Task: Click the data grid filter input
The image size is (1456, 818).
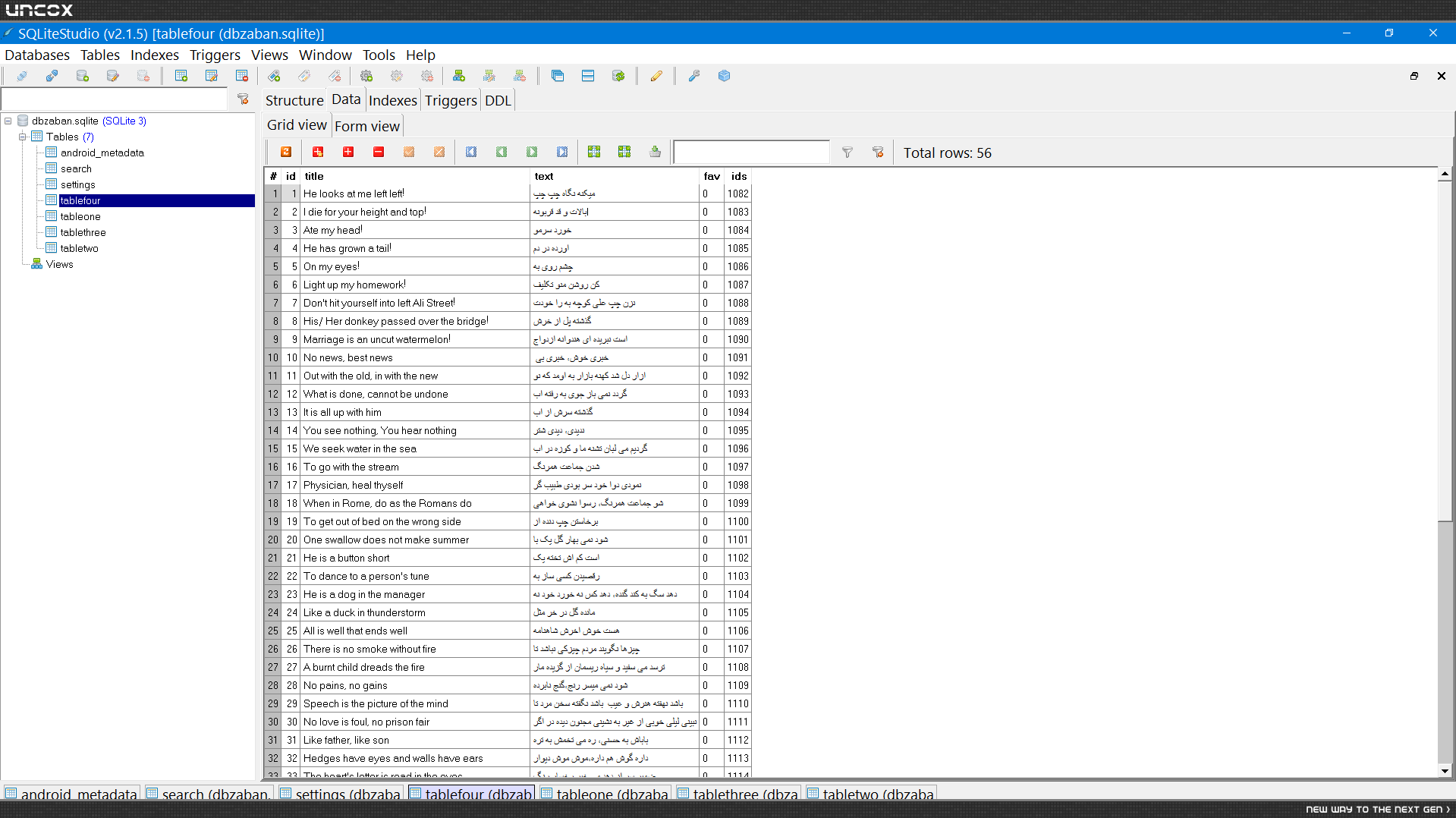Action: (x=752, y=153)
